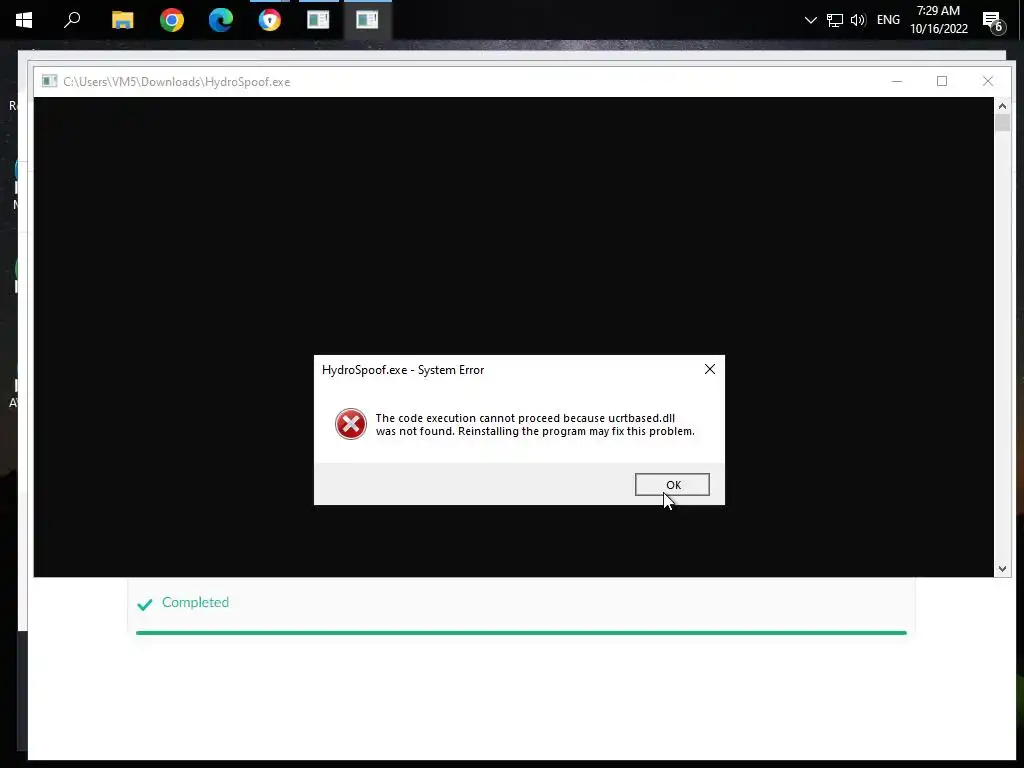1024x768 pixels.
Task: Open the shield browser icon in taskbar
Action: [270, 20]
